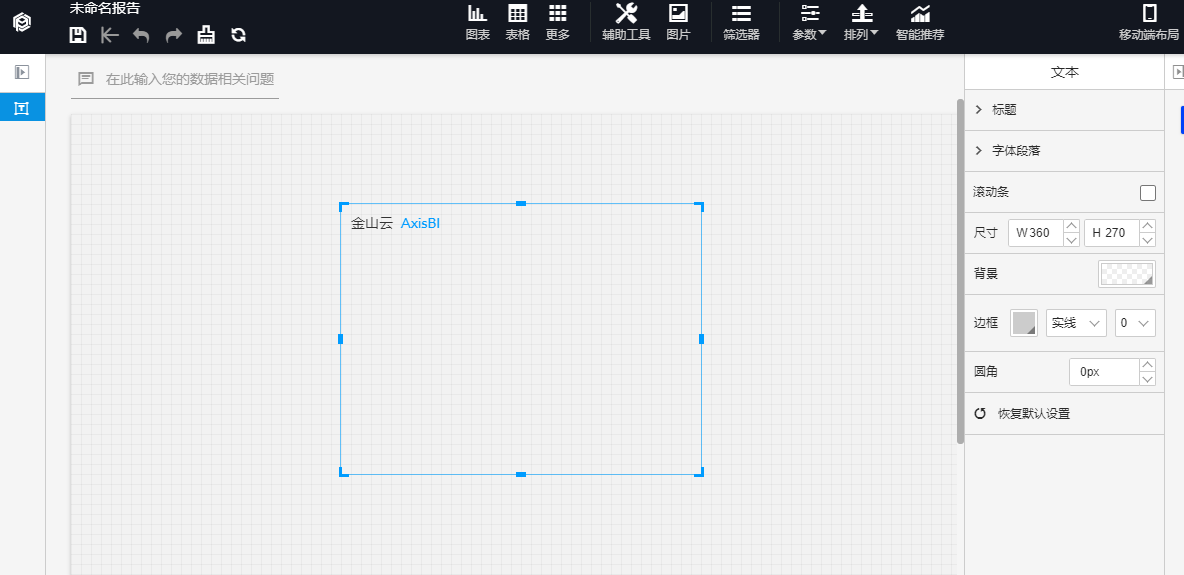The width and height of the screenshot is (1184, 575).
Task: Click the height H 270 field
Action: click(1112, 233)
